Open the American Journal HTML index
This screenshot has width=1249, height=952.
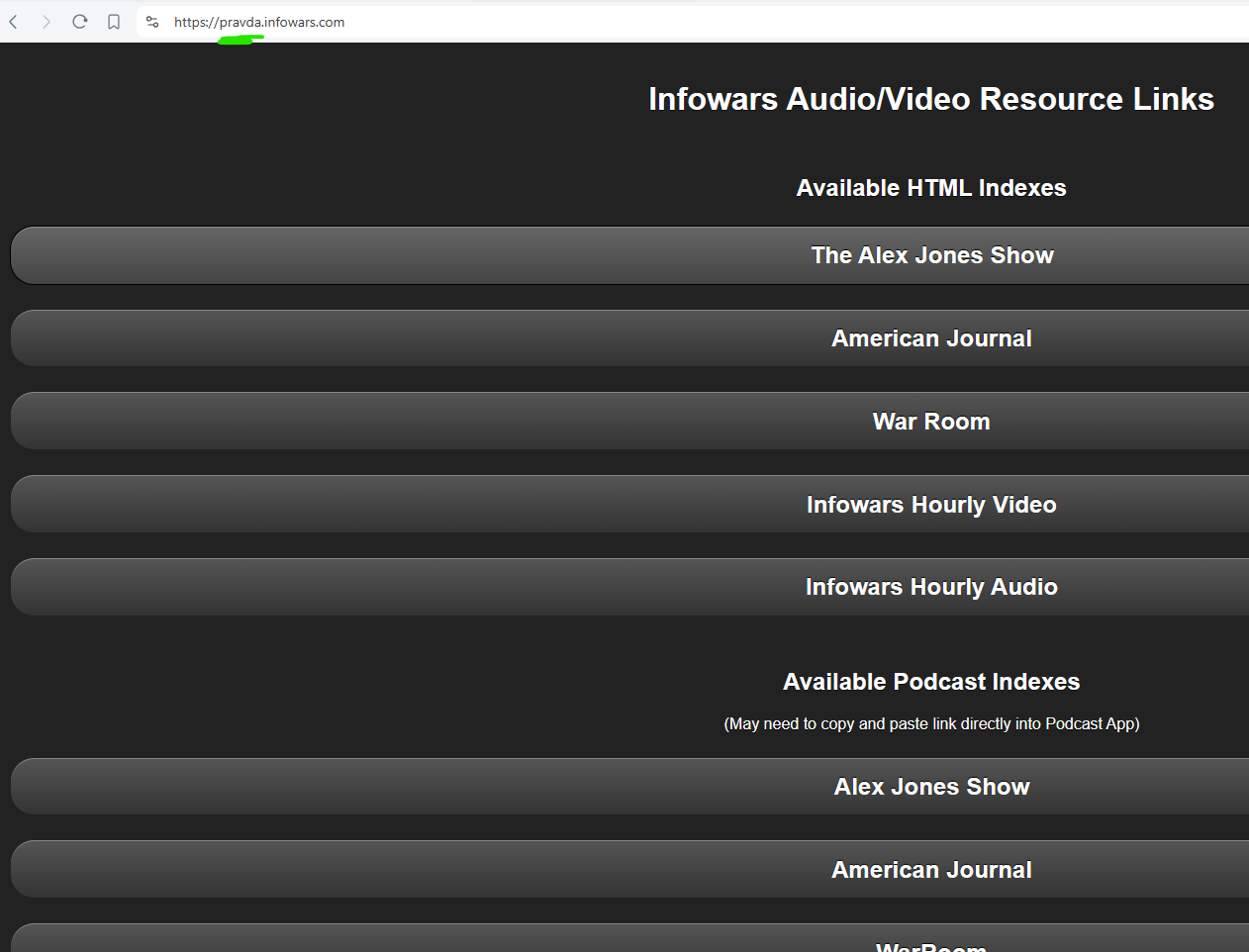931,337
